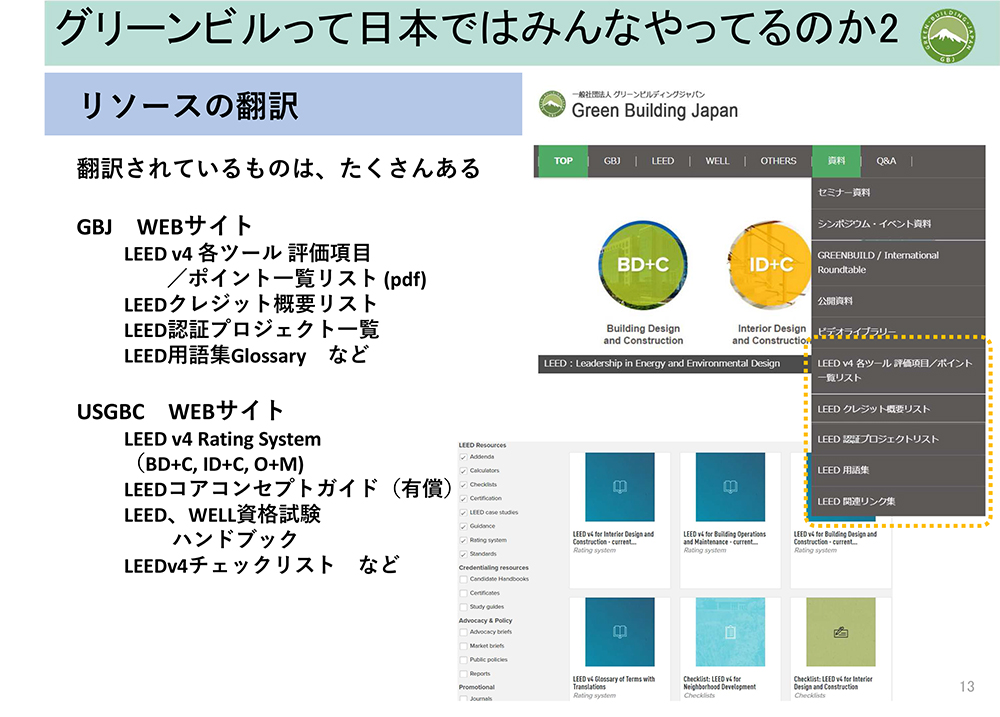Enable the Reports checkbox
Viewport: 1000px width, 717px height.
(464, 674)
